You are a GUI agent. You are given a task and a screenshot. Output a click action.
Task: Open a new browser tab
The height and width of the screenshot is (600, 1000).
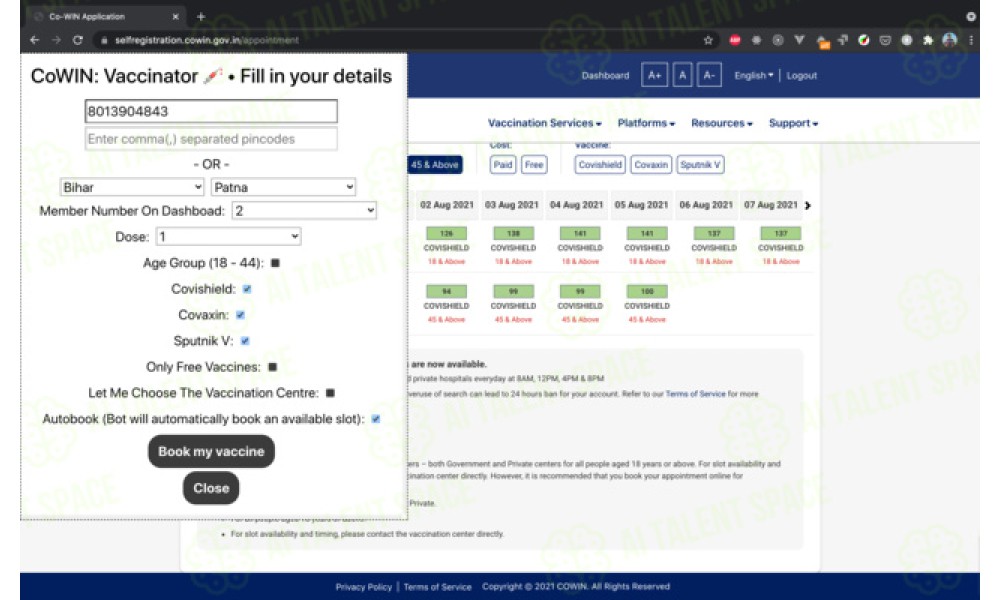pos(201,17)
